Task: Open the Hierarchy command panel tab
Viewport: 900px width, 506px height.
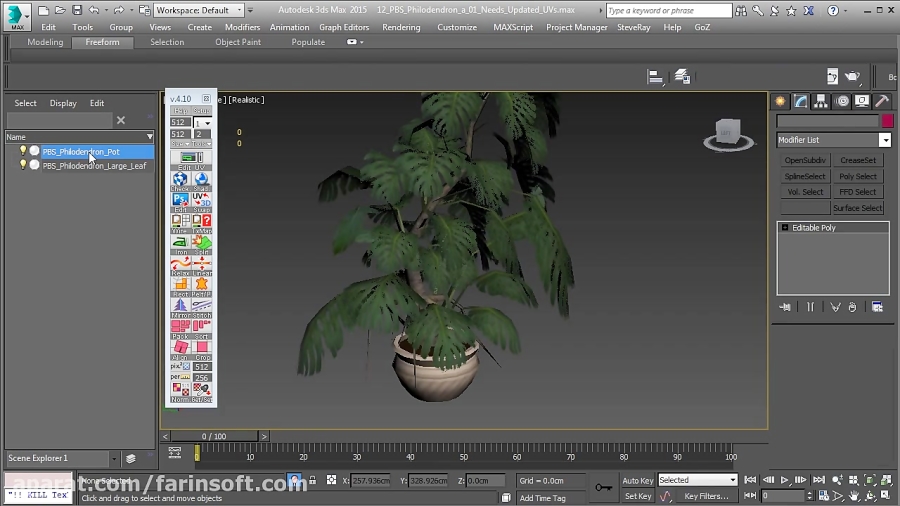Action: pyautogui.click(x=821, y=102)
